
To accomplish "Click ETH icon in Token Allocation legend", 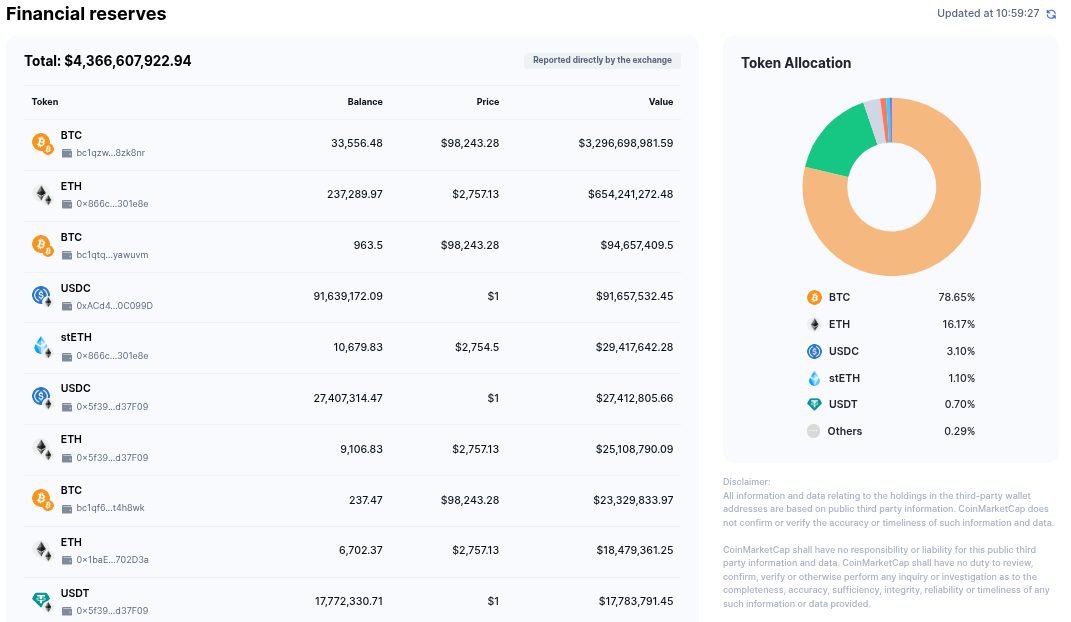I will [814, 324].
